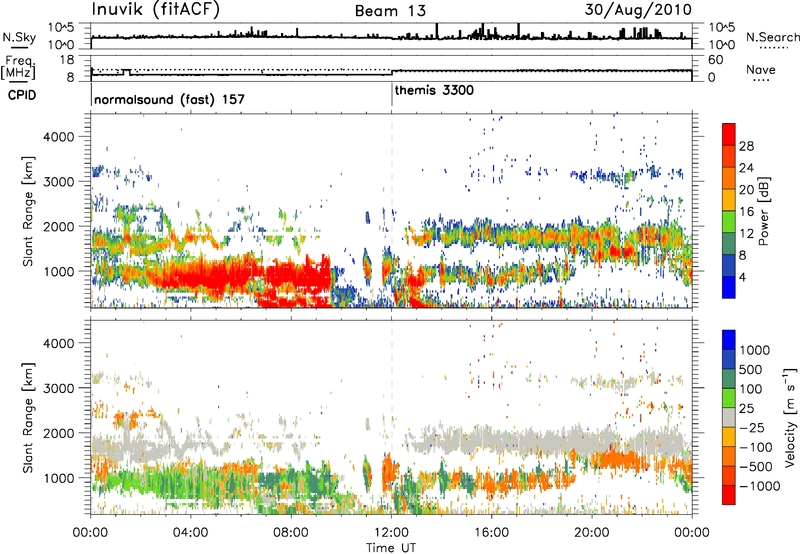Viewport: 800px width, 554px height.
Task: Click the '28' power colorbar tick
Action: click(746, 146)
